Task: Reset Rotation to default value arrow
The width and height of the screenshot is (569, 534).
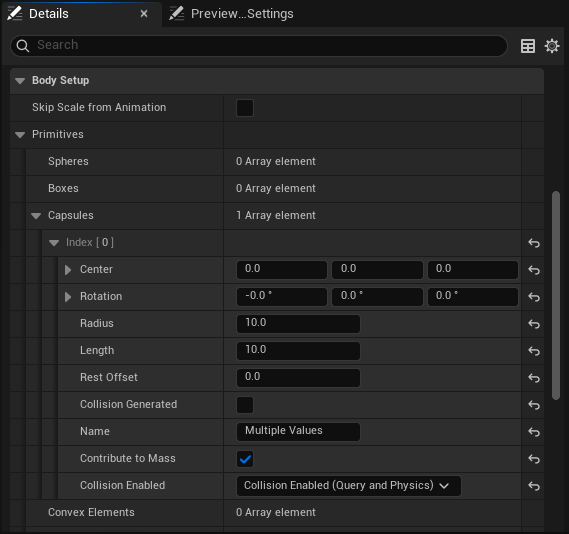Action: 534,297
